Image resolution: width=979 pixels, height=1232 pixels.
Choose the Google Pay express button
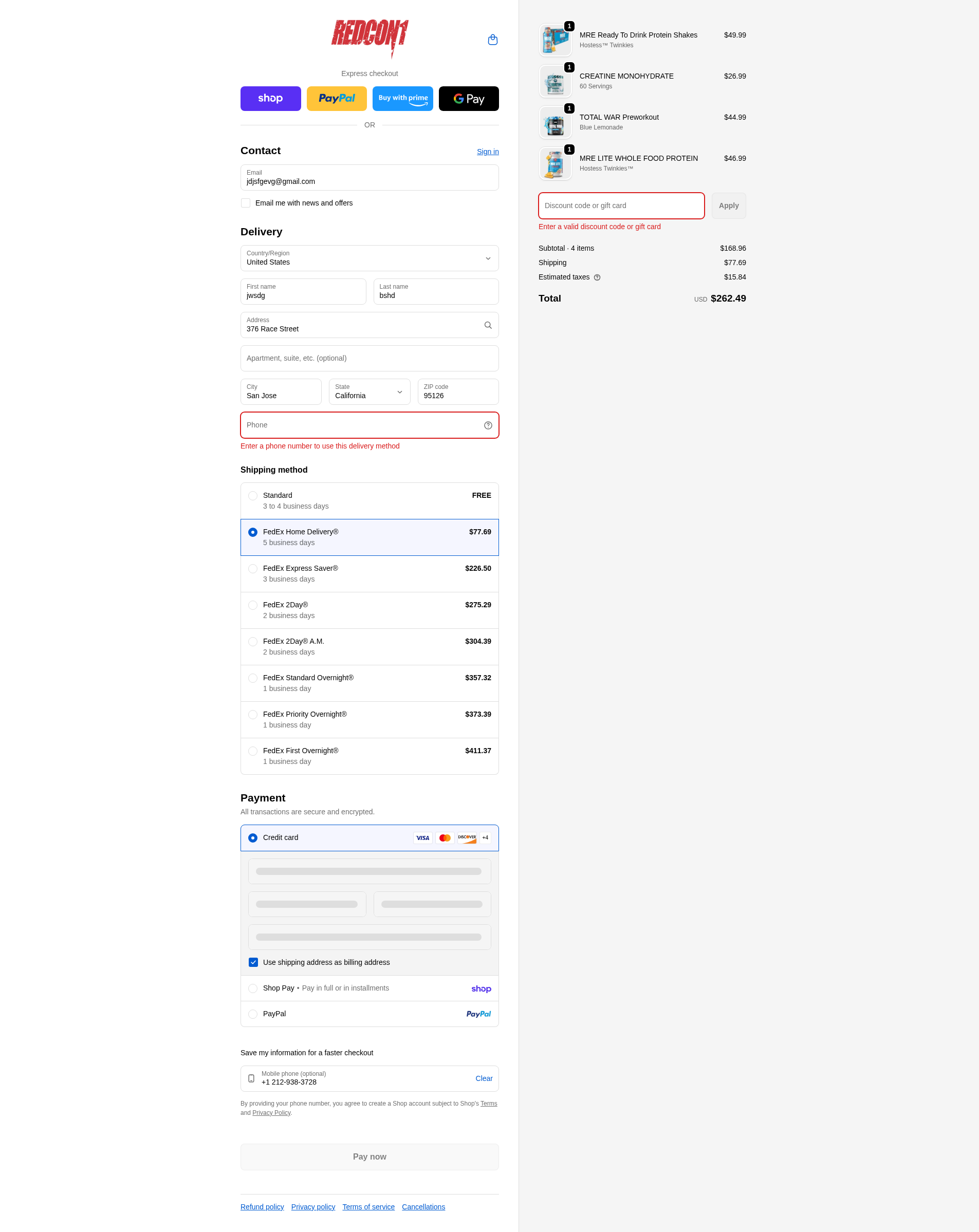[468, 98]
